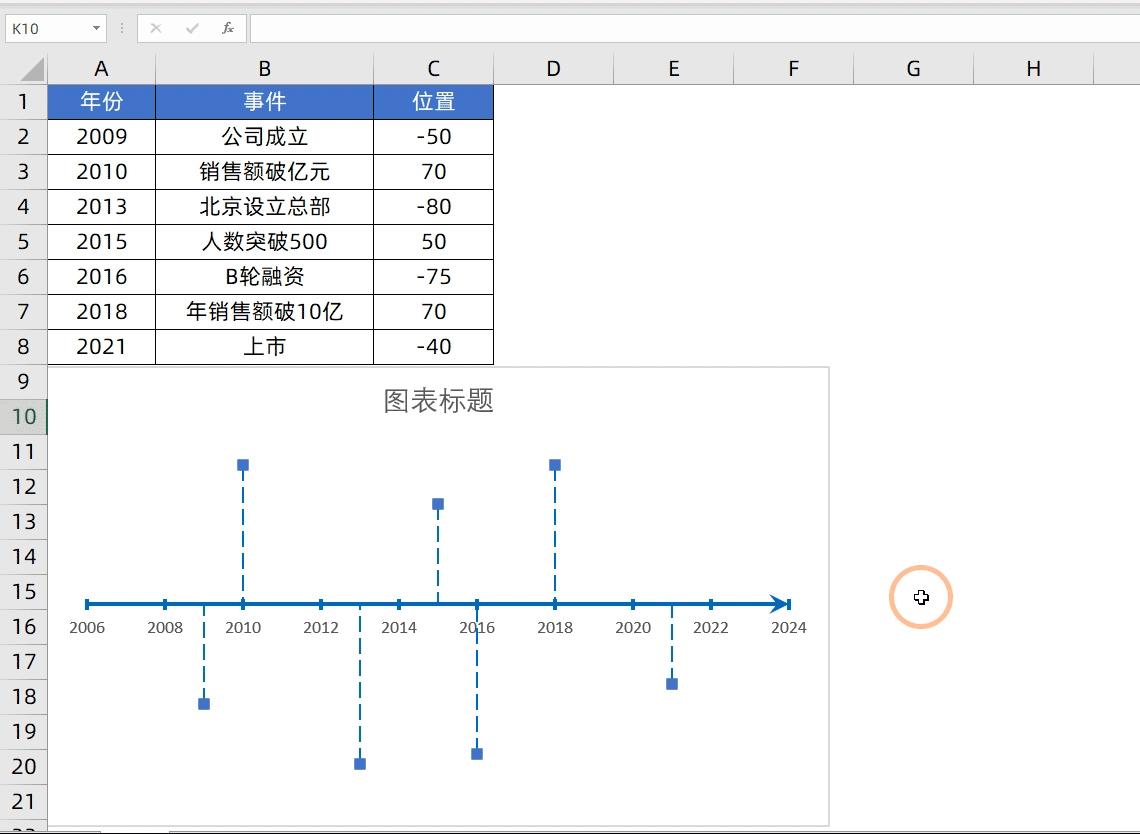Click the vertical dots separator next to Name Box
Viewport: 1140px width, 834px height.
[120, 28]
